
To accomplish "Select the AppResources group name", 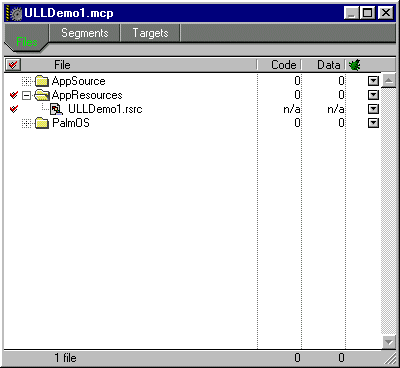I will (87, 95).
